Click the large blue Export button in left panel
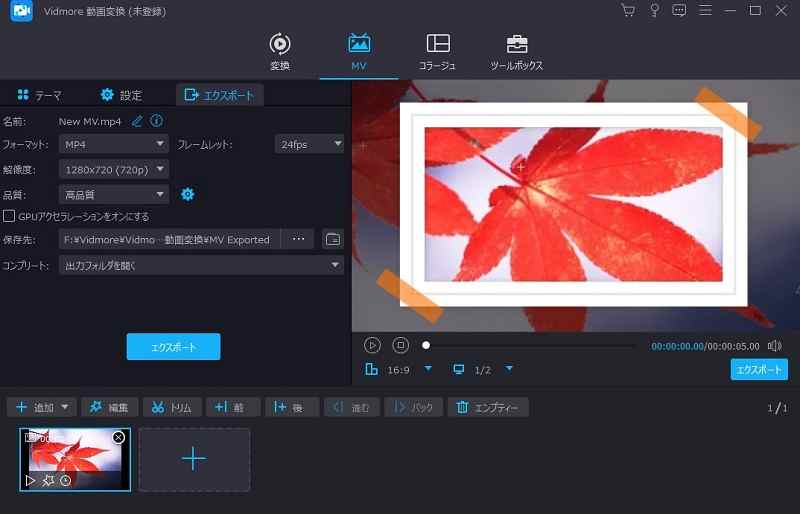This screenshot has width=800, height=514. [x=173, y=347]
